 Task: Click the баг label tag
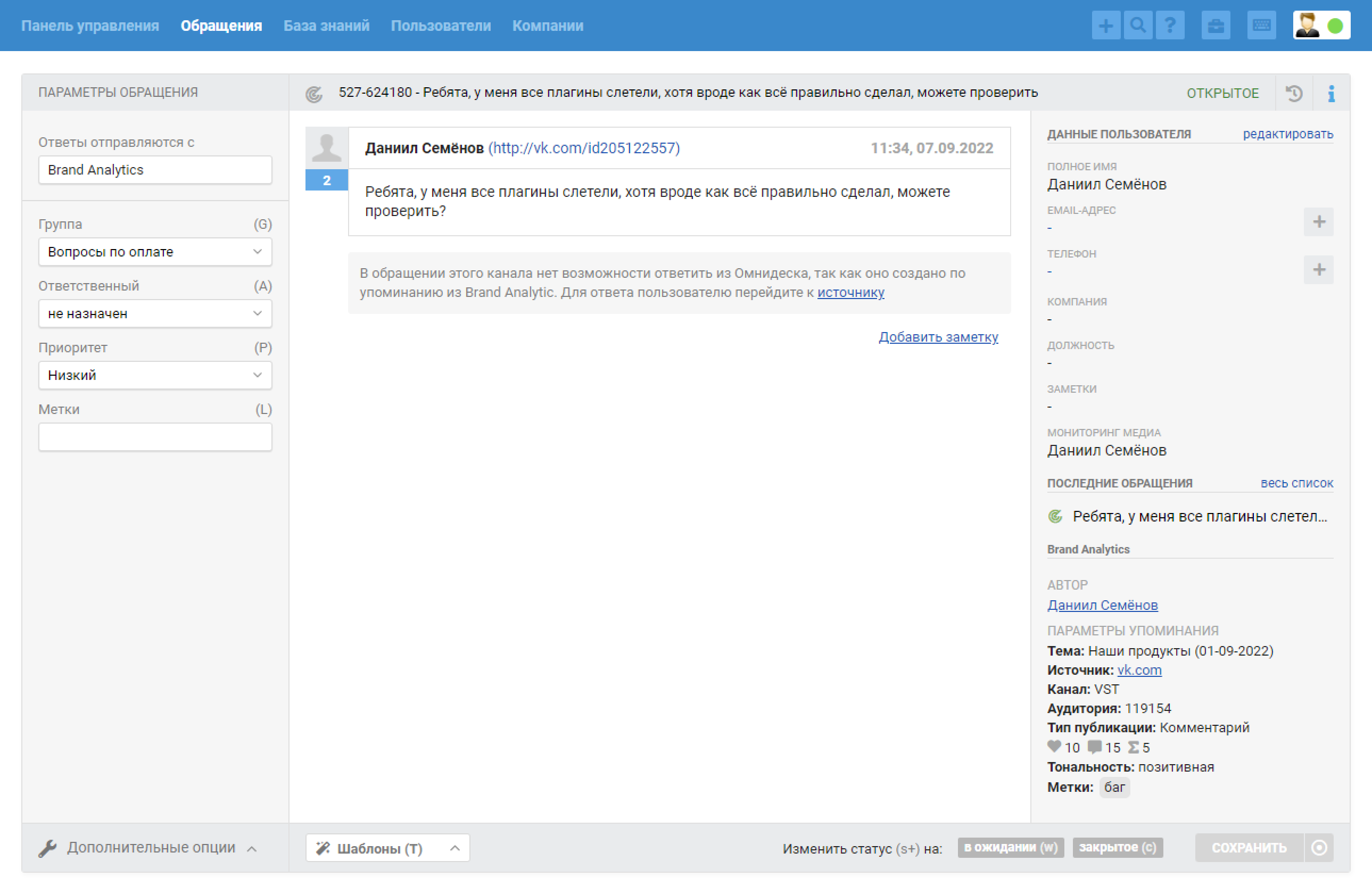(x=1114, y=787)
